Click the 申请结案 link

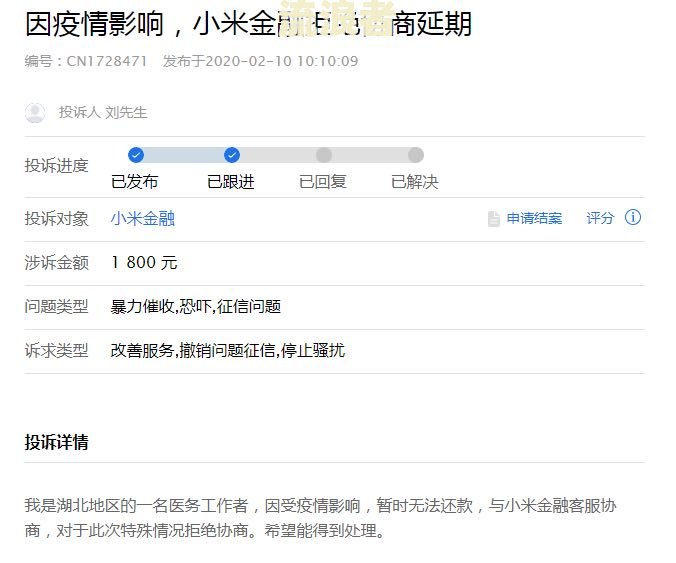pyautogui.click(x=534, y=219)
